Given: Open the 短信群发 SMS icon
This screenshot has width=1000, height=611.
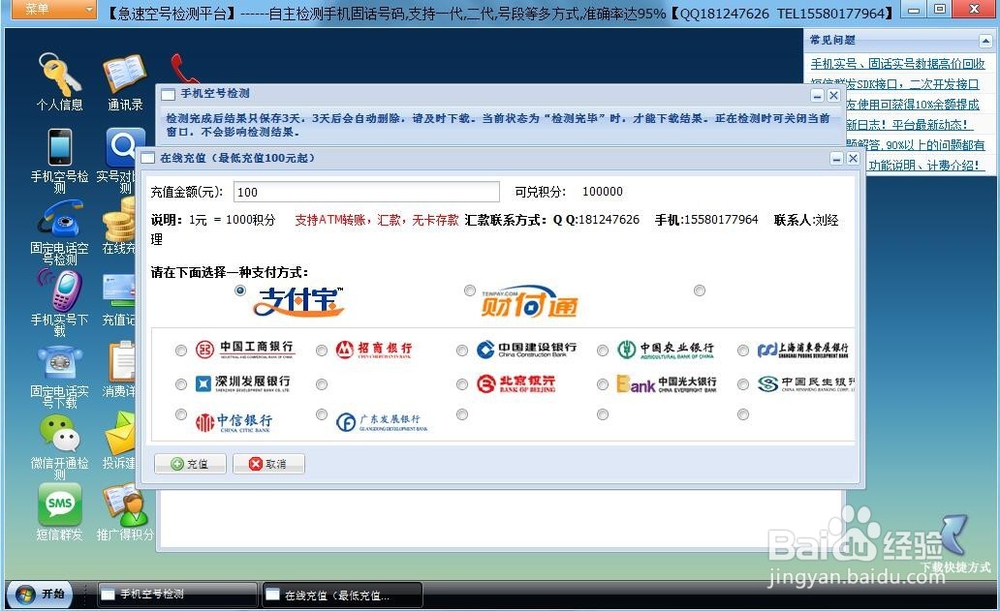Looking at the screenshot, I should (60, 504).
